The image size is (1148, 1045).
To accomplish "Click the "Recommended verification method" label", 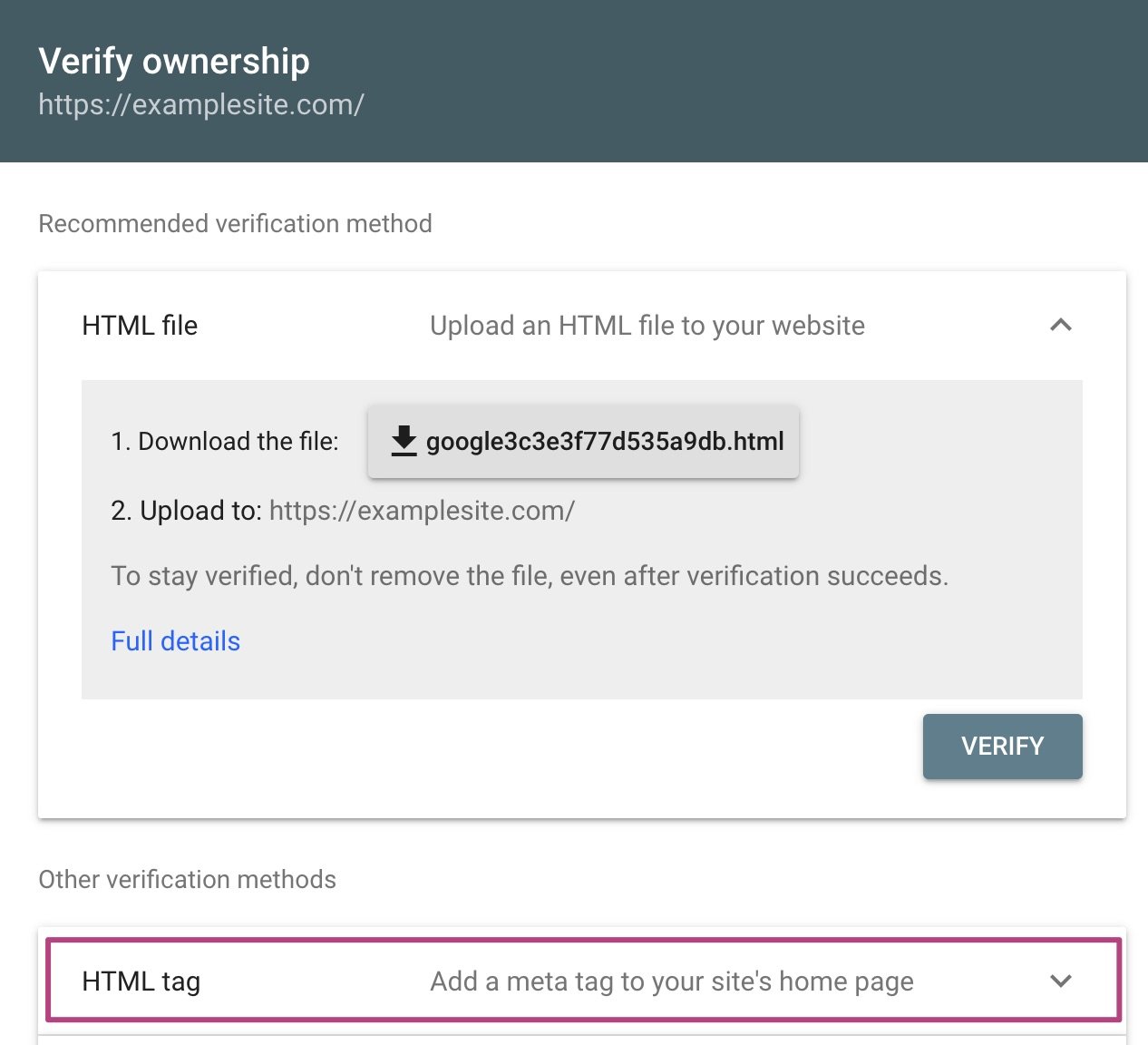I will coord(235,224).
